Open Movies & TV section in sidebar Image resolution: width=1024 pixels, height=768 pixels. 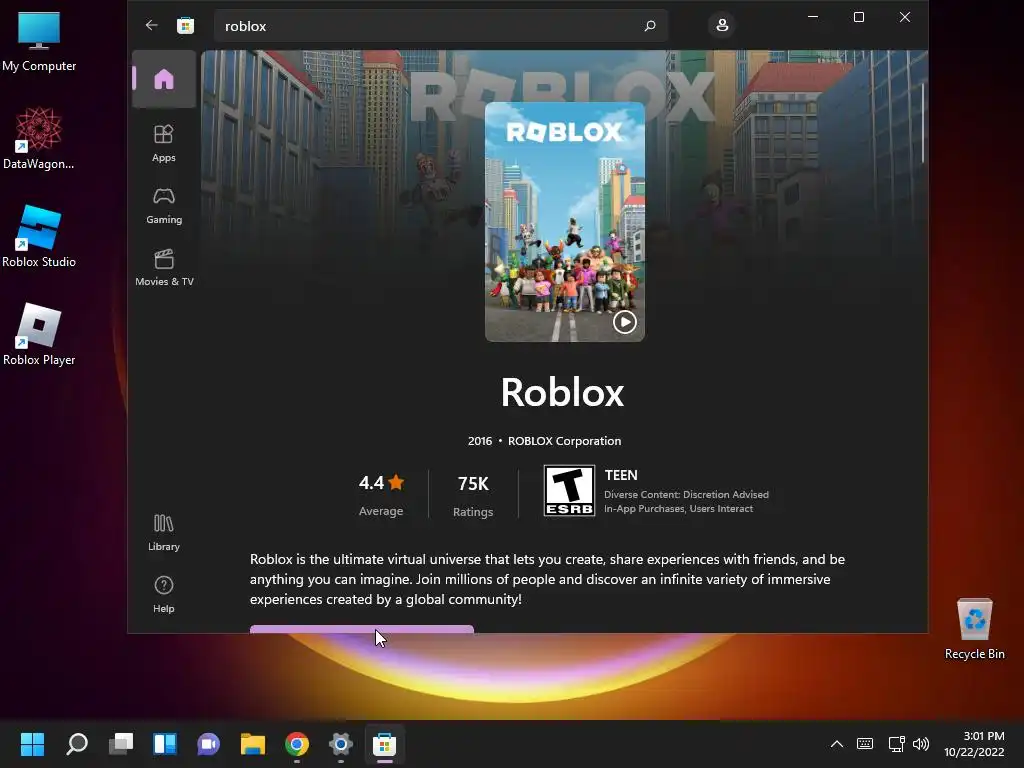pos(164,267)
